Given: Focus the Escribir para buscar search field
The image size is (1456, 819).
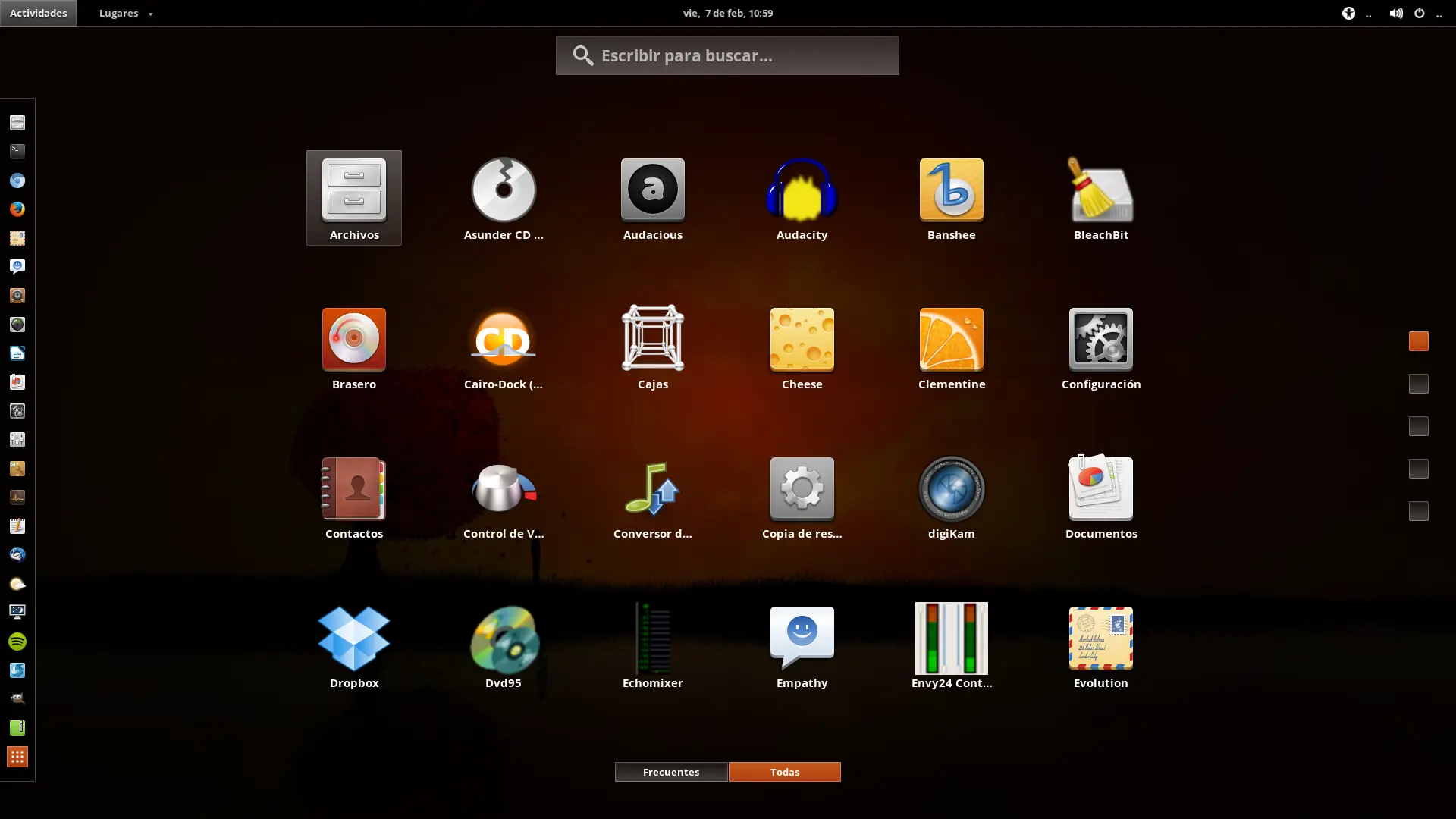Looking at the screenshot, I should click(727, 55).
